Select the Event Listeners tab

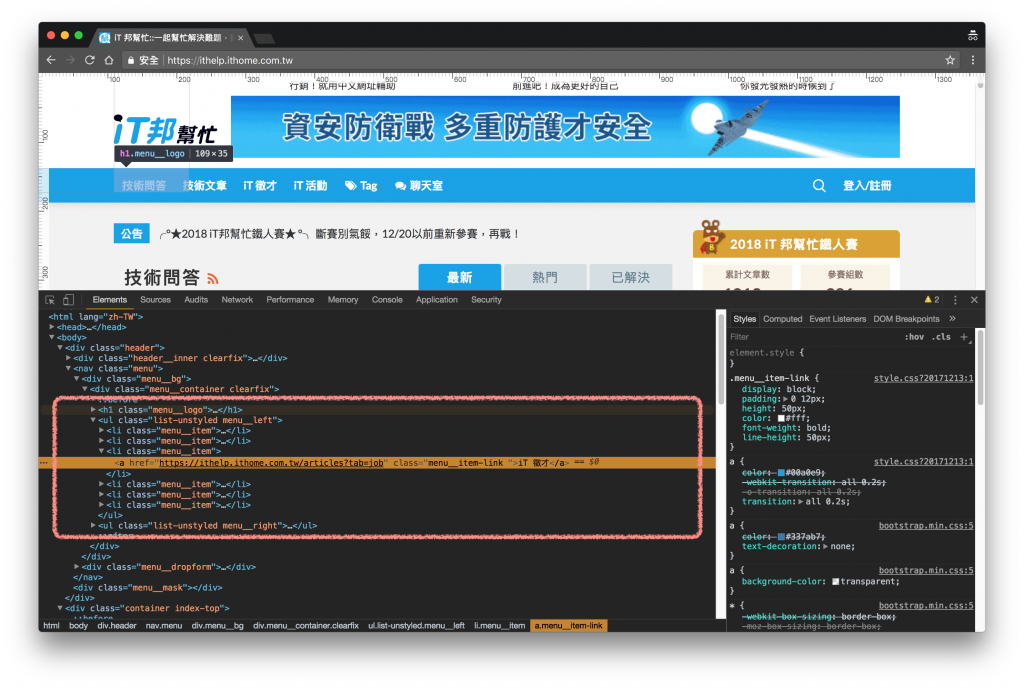(837, 319)
